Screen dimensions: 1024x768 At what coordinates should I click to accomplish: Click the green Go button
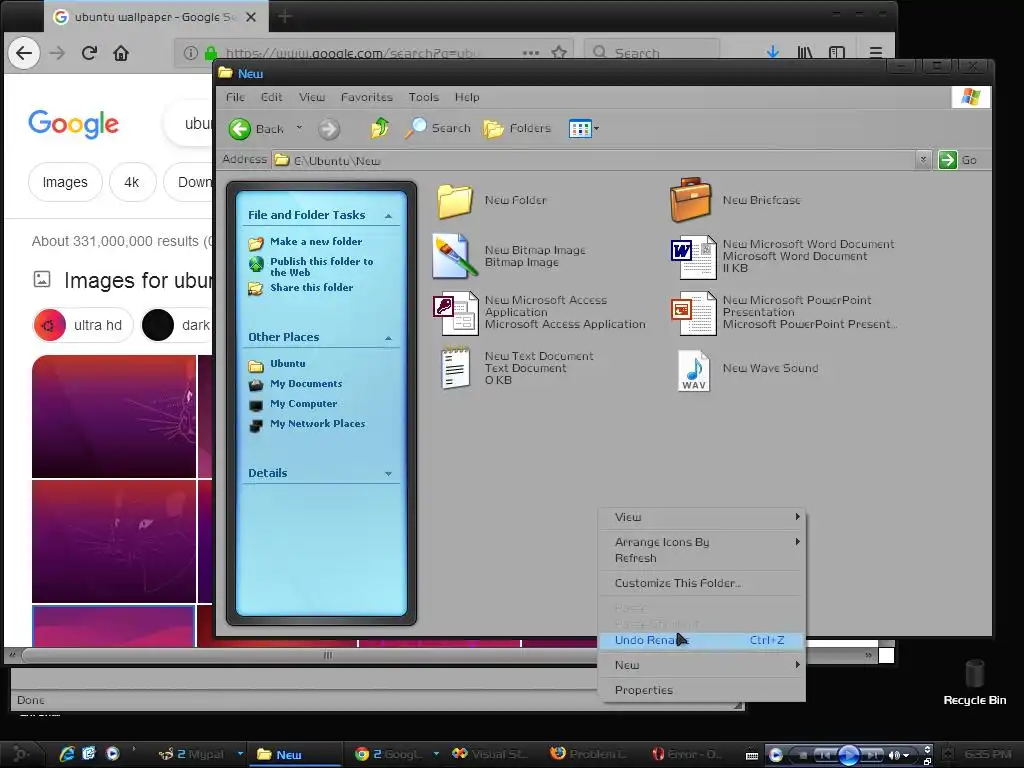(x=958, y=159)
